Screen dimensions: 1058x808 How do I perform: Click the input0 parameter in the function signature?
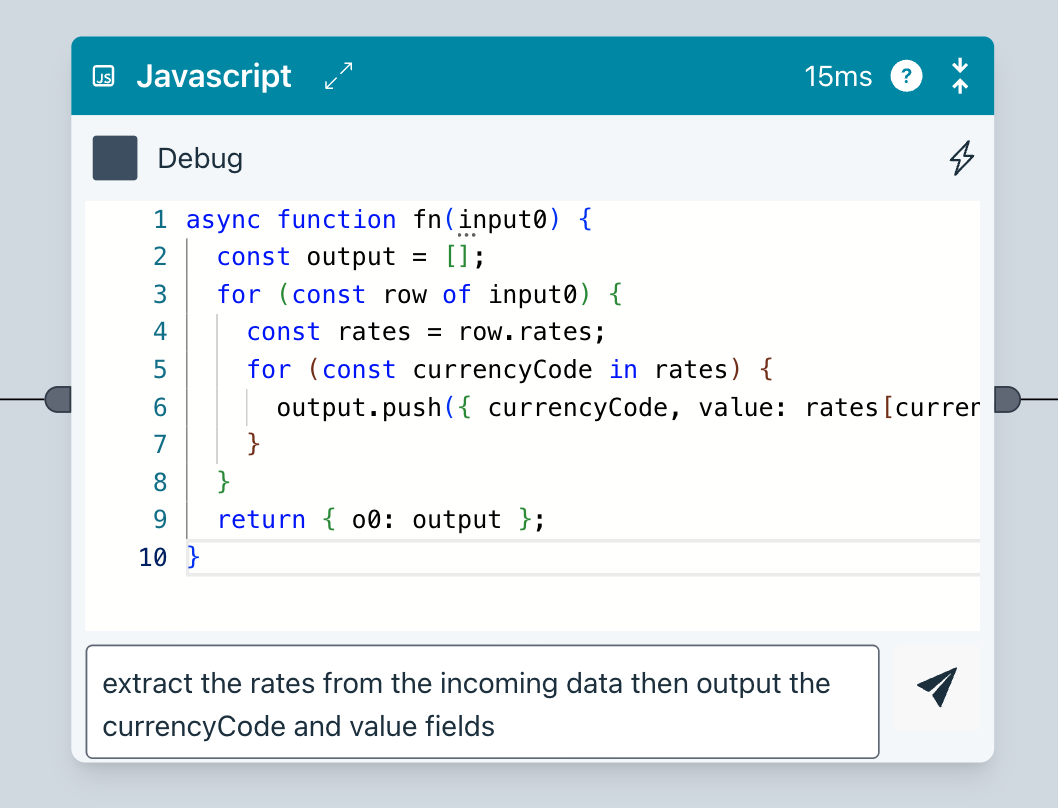[504, 220]
